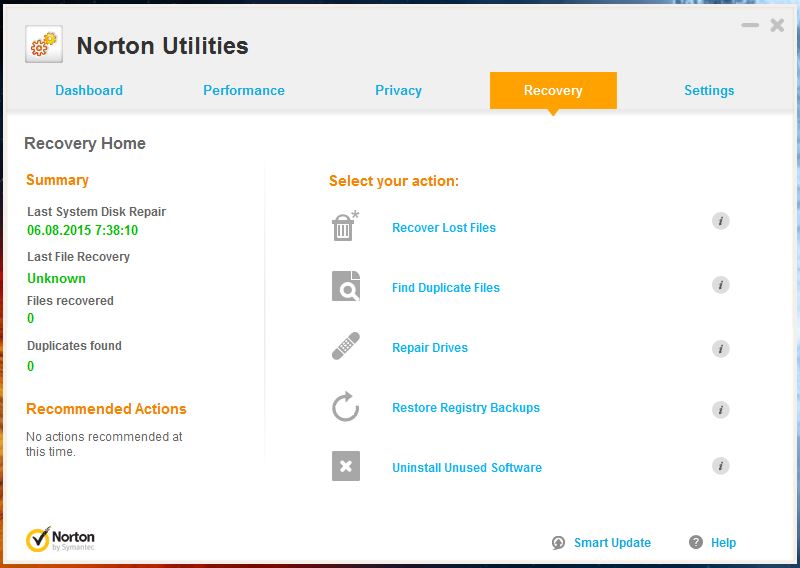Open Restore Registry Backups link
This screenshot has height=568, width=800.
[x=466, y=408]
